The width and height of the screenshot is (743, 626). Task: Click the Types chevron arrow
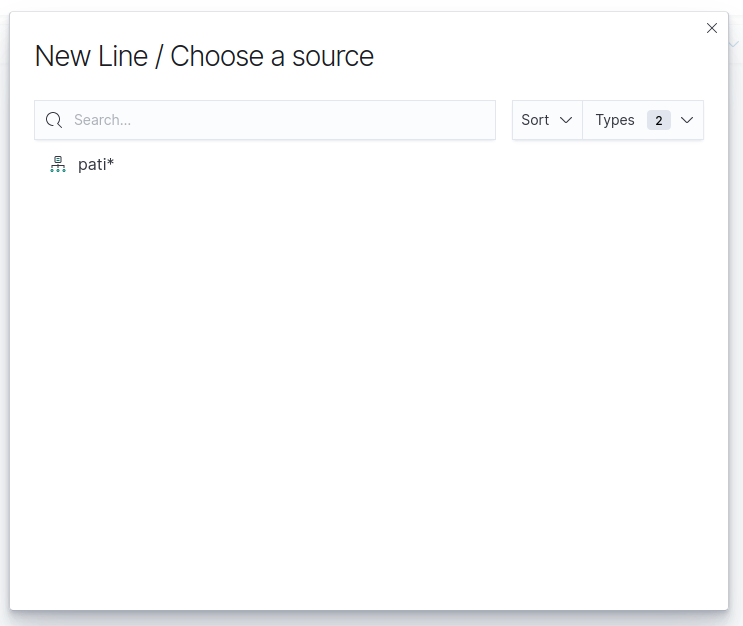click(687, 120)
